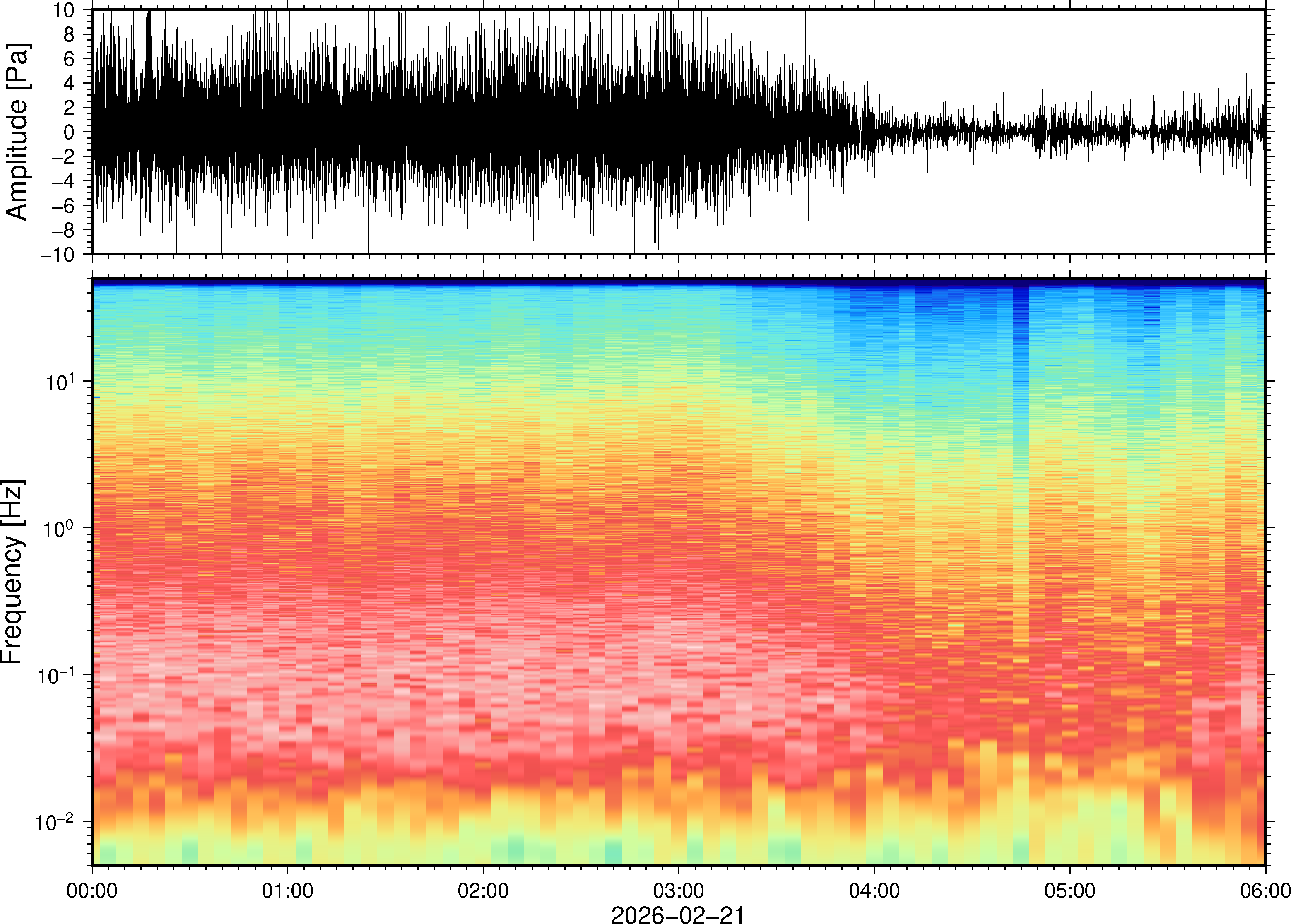
Task: Click the 01:00 time axis label
Action: click(x=287, y=890)
